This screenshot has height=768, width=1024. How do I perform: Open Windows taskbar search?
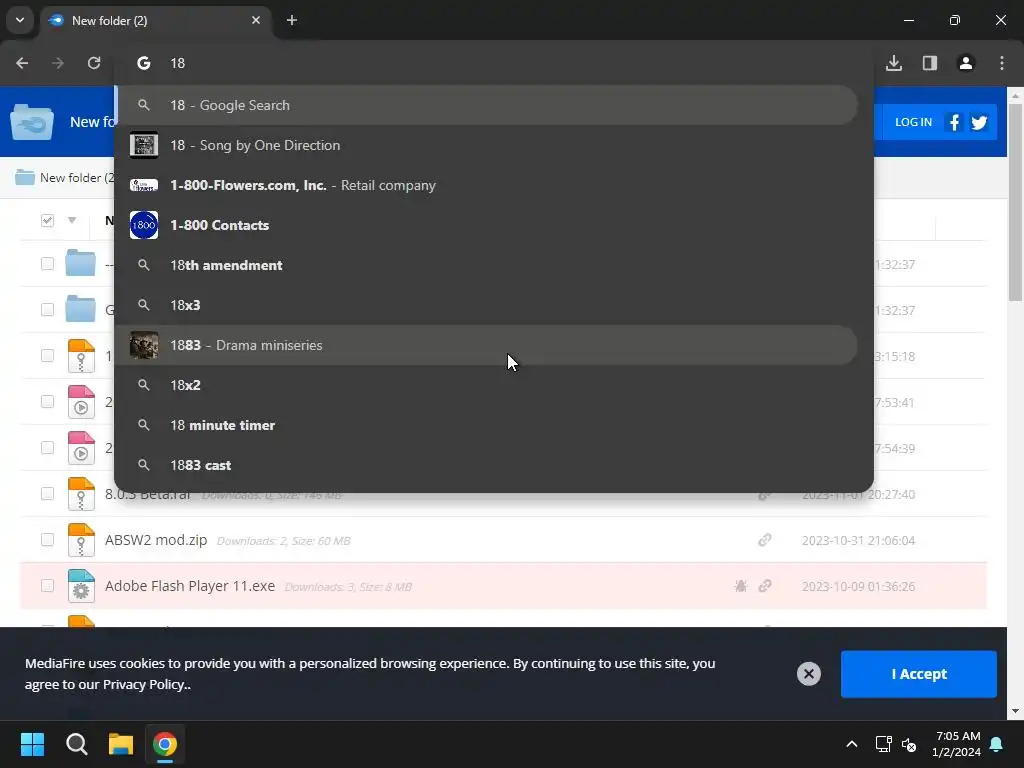[x=76, y=744]
